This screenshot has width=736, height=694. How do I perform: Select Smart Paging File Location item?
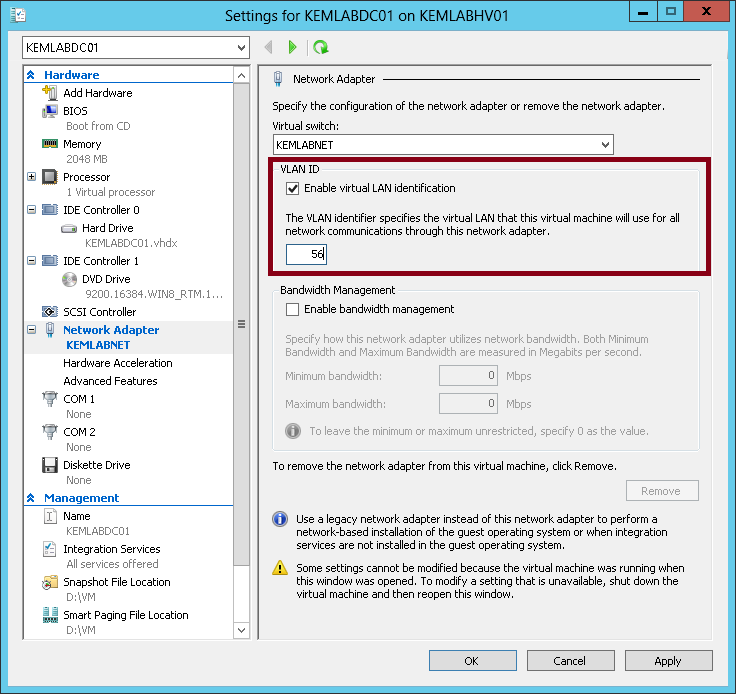(x=126, y=615)
